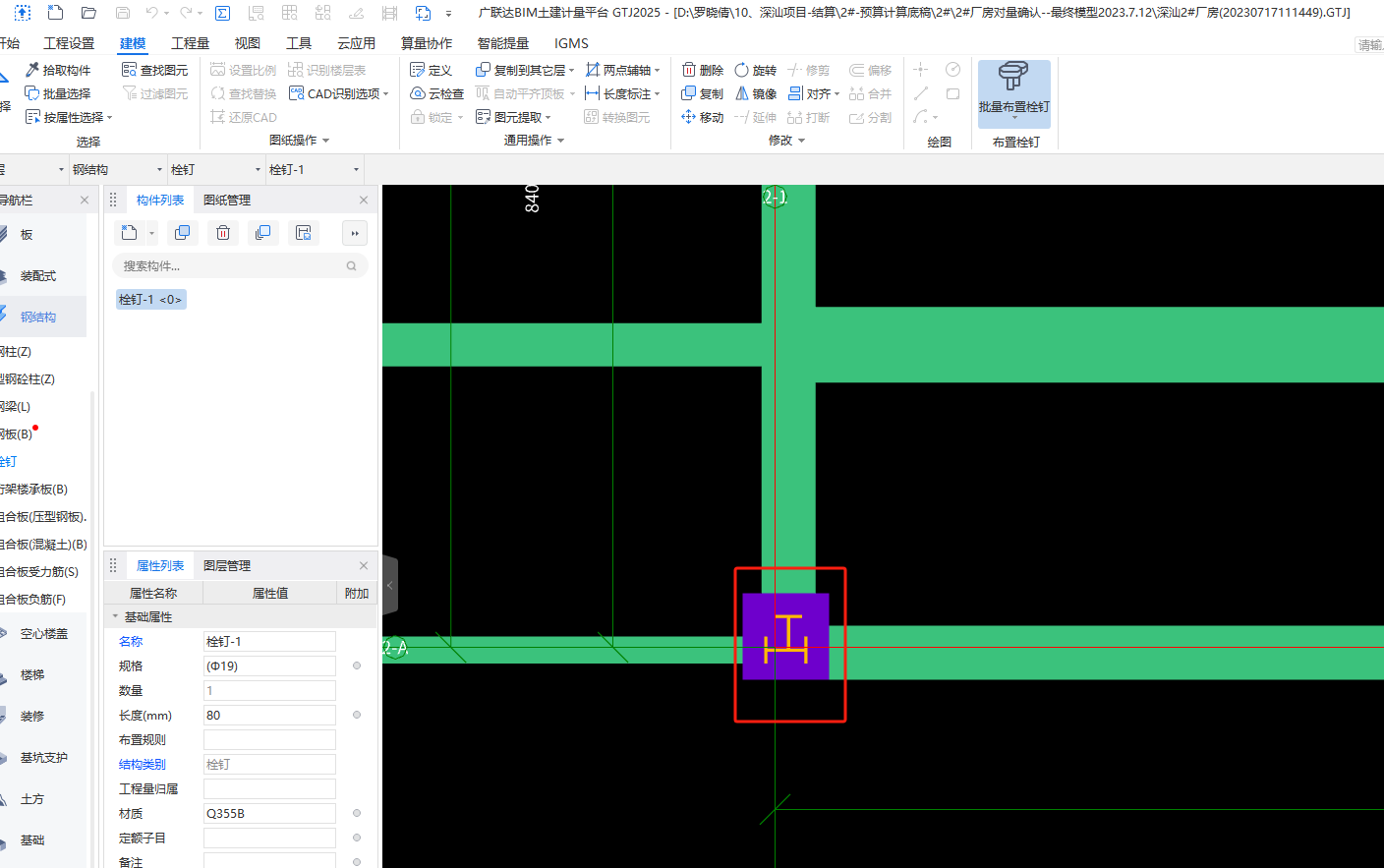Click the more arrows button in component list toolbar
This screenshot has width=1384, height=868.
[355, 233]
